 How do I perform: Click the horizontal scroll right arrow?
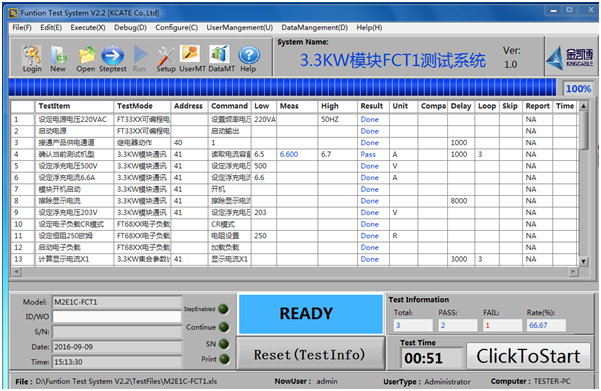pos(573,272)
